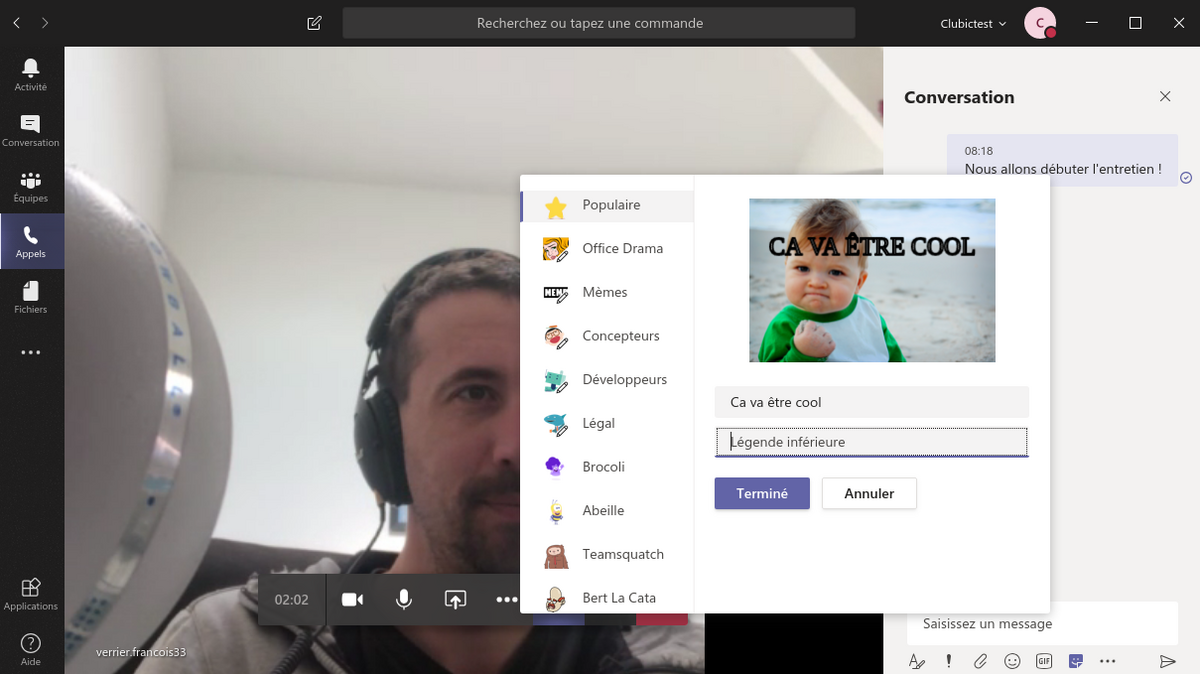The height and width of the screenshot is (674, 1200).
Task: Edit the top caption field
Action: point(872,402)
